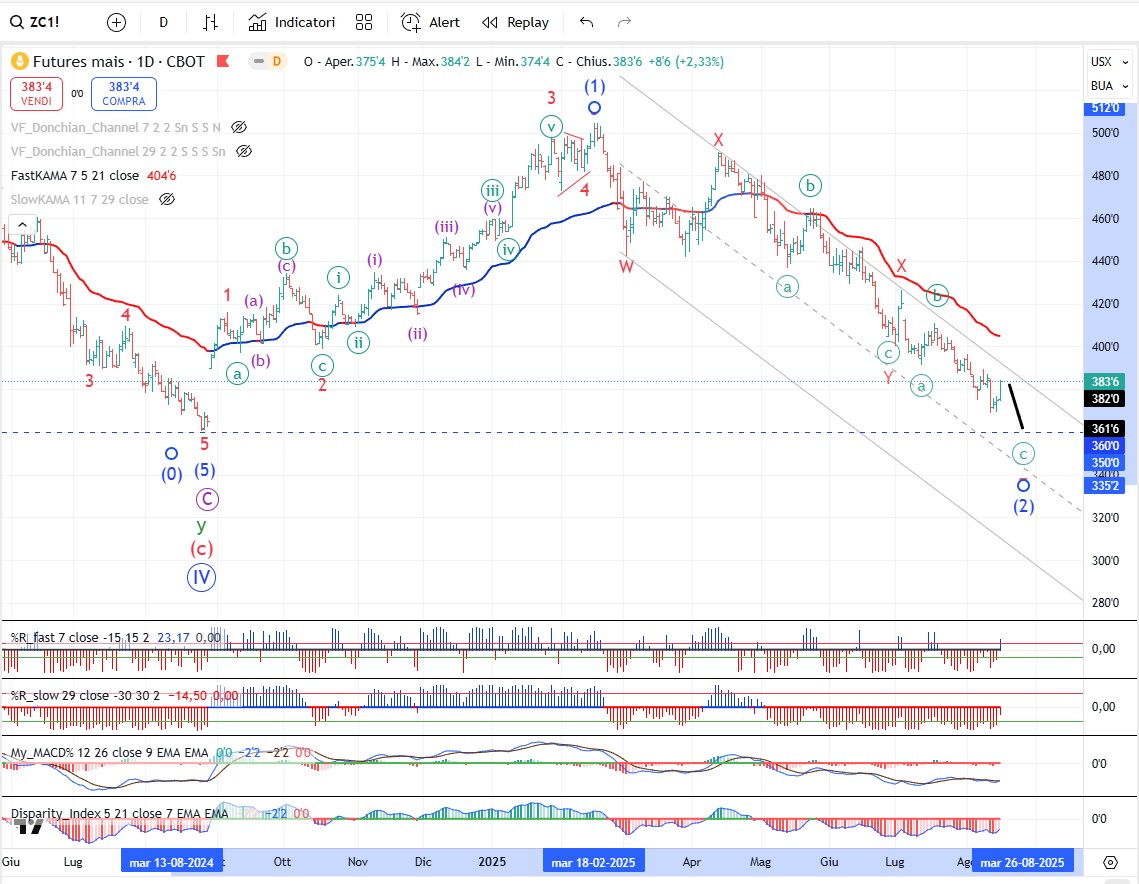The width and height of the screenshot is (1139, 884).
Task: Start bar Replay mode
Action: [x=515, y=22]
